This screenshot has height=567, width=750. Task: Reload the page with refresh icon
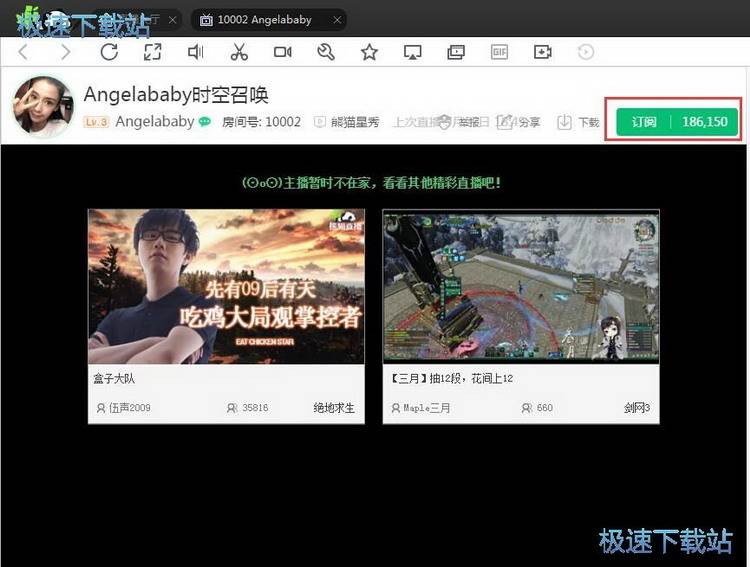coord(109,52)
